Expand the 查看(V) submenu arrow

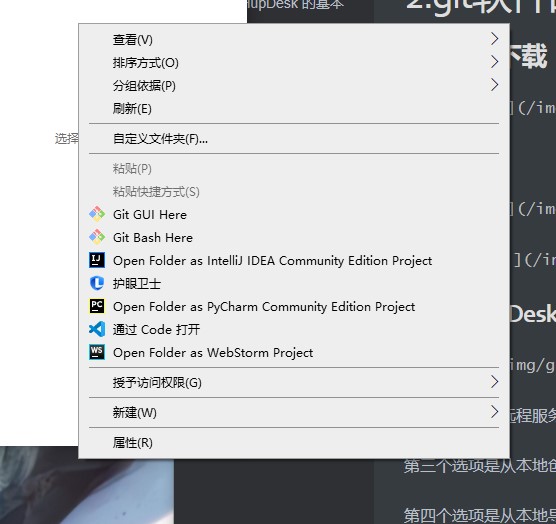pyautogui.click(x=495, y=39)
